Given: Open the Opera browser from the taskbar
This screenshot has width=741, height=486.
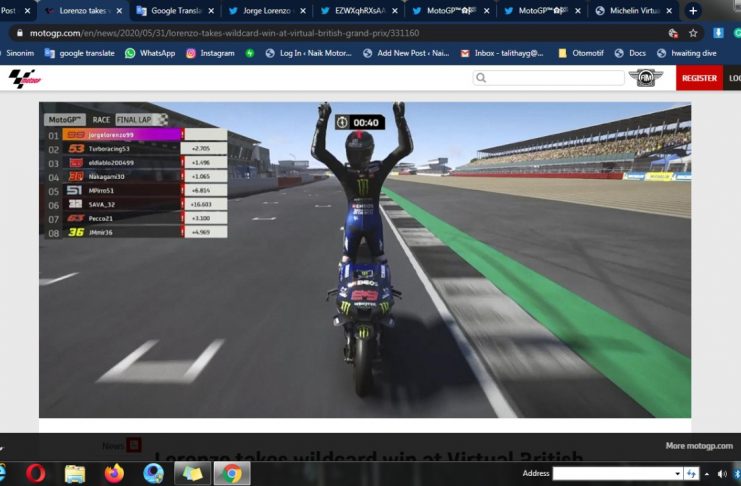Looking at the screenshot, I should pyautogui.click(x=35, y=472).
